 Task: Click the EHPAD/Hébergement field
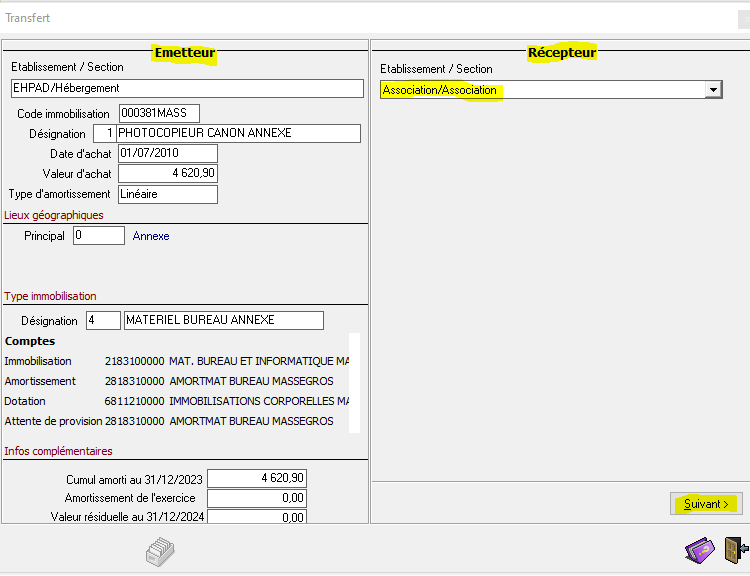click(187, 88)
